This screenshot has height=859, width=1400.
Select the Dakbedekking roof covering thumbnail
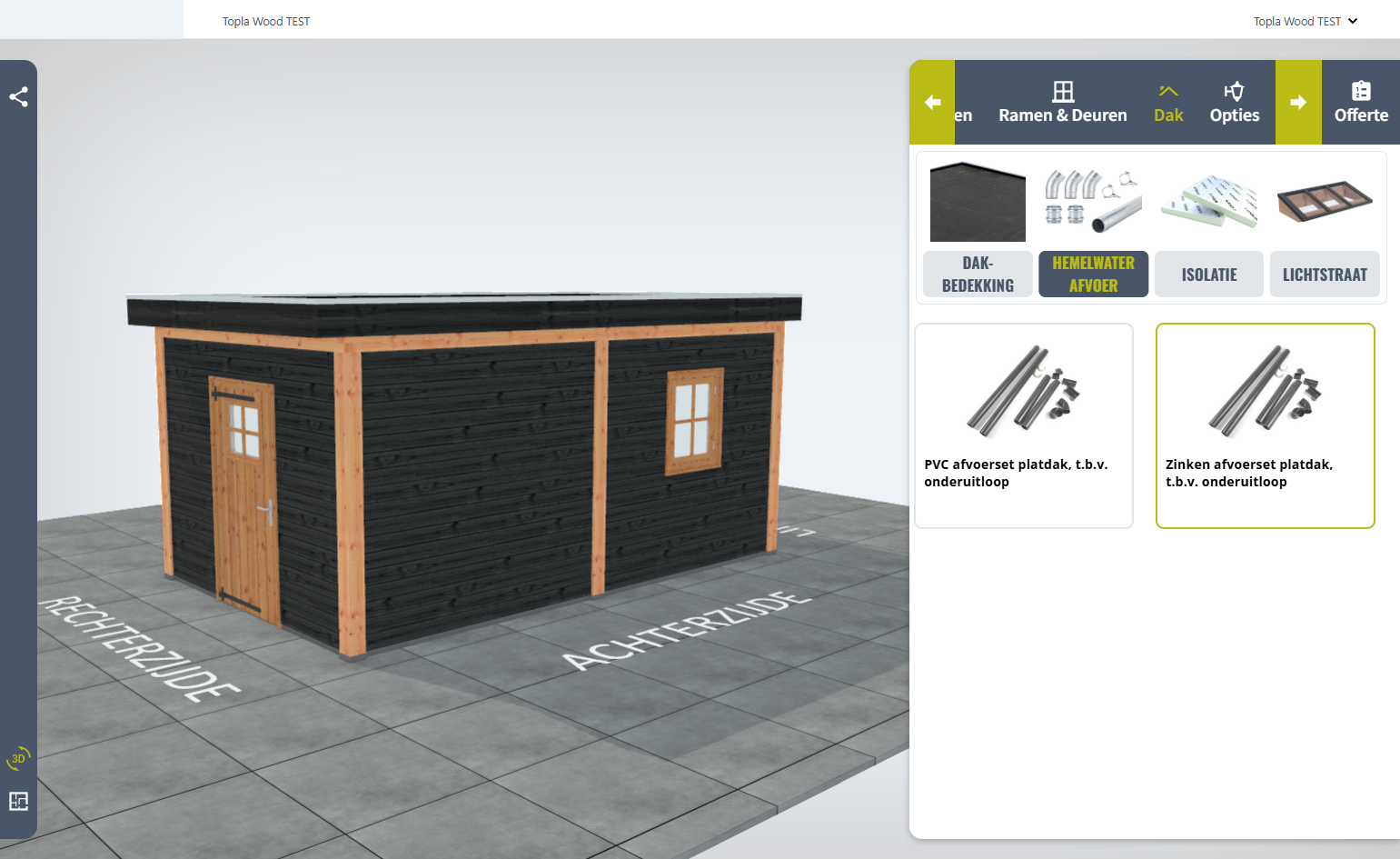(978, 202)
